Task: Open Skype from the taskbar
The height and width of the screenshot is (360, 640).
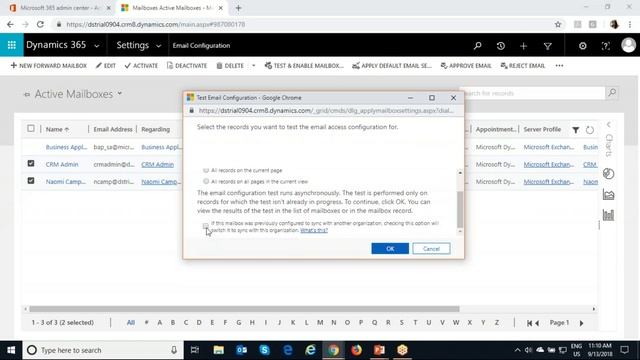Action: (x=264, y=350)
